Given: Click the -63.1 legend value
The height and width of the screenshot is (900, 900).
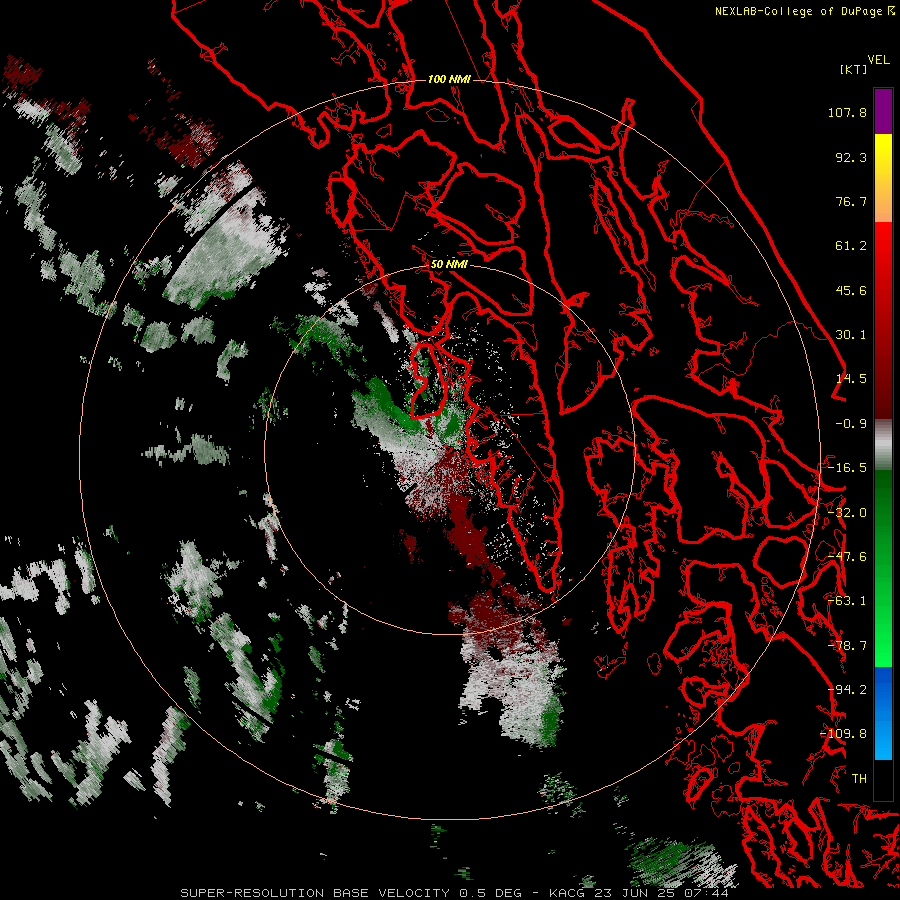Looking at the screenshot, I should pos(847,601).
